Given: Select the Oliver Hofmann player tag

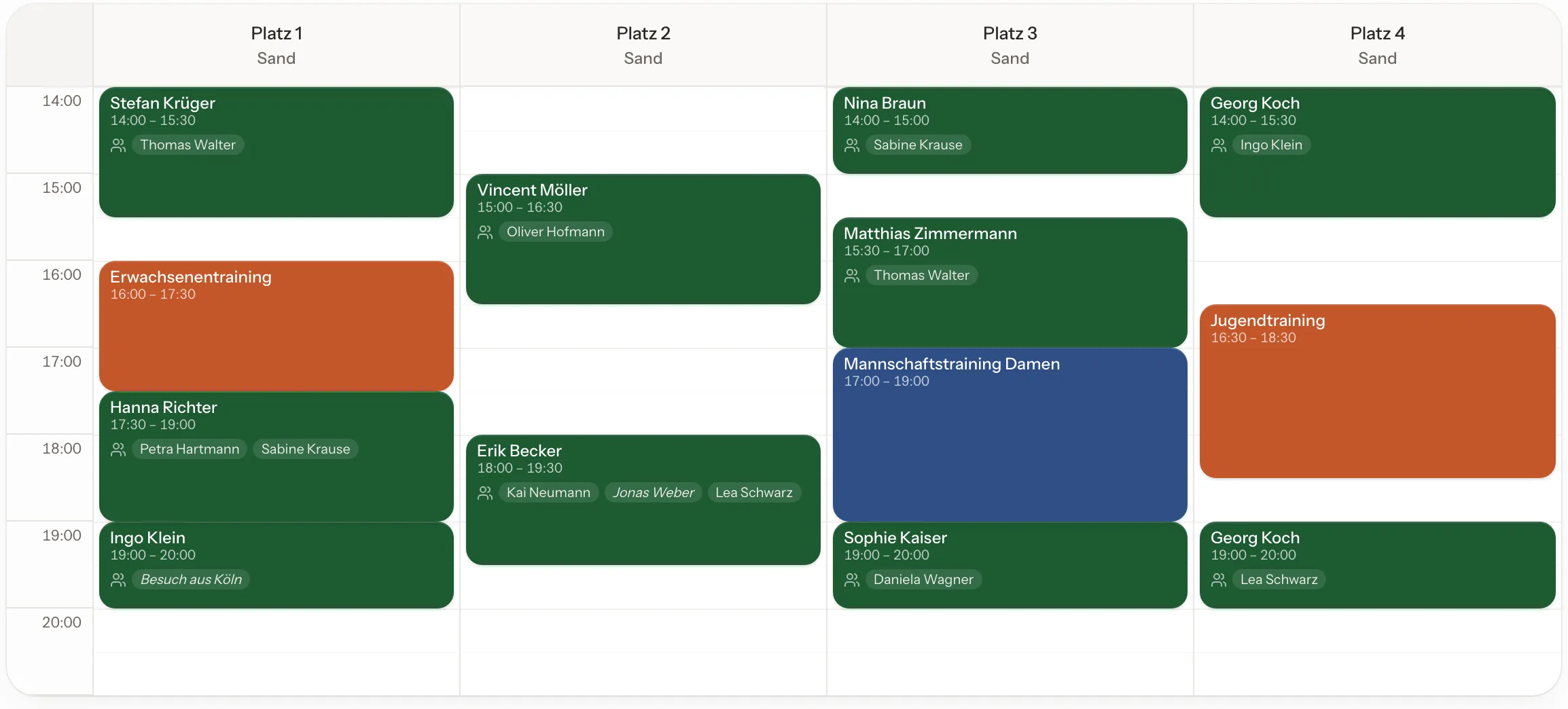Looking at the screenshot, I should click(x=556, y=232).
